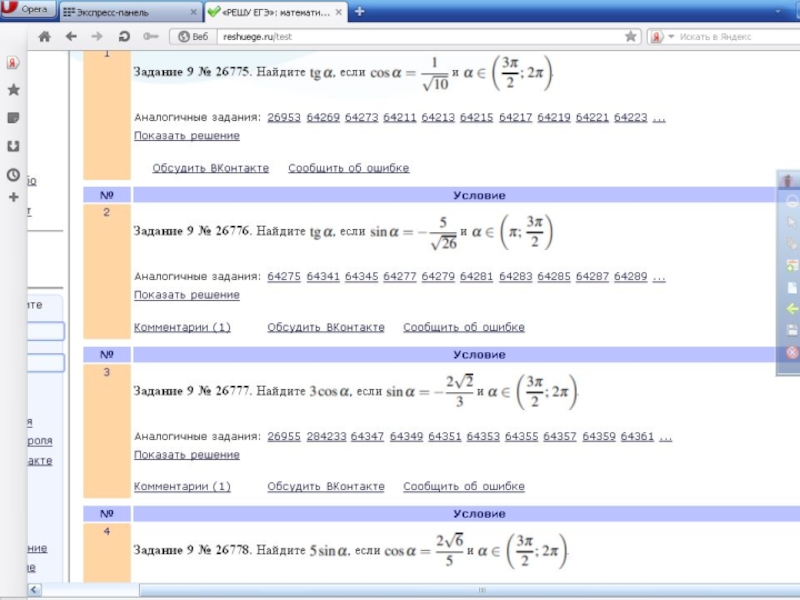Bookmark page with address bar star
This screenshot has width=800, height=600.
631,36
